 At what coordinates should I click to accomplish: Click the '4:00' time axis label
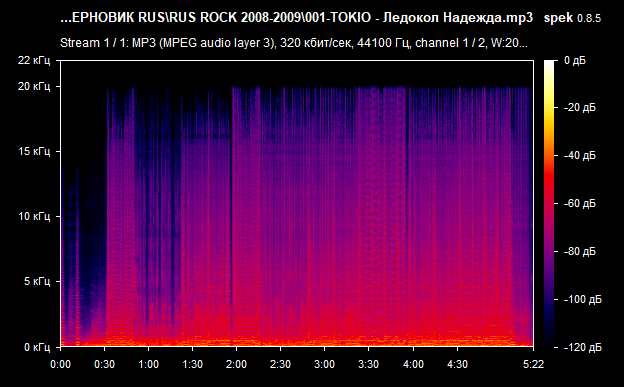[413, 364]
